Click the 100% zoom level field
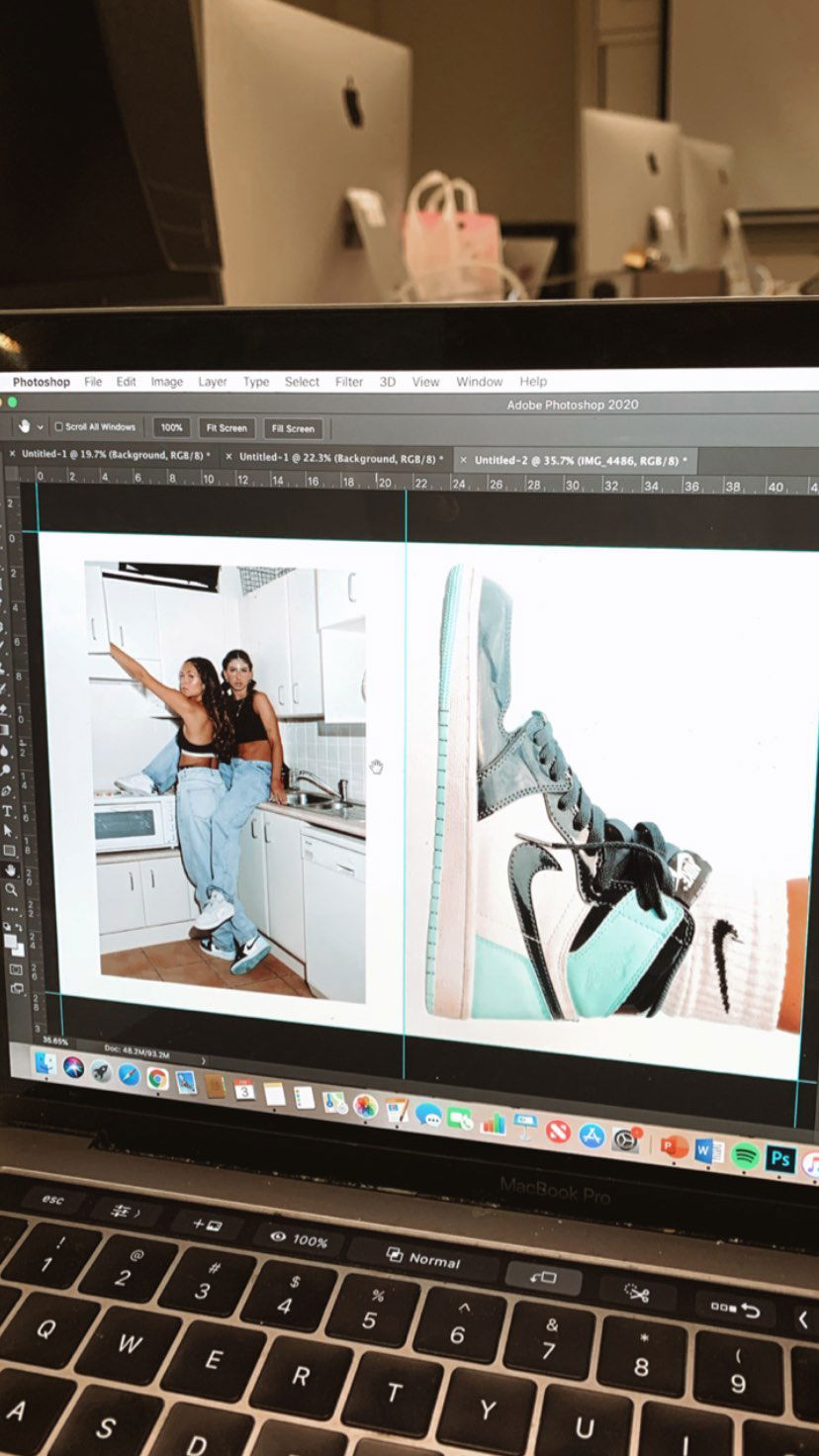The height and width of the screenshot is (1456, 819). click(171, 427)
